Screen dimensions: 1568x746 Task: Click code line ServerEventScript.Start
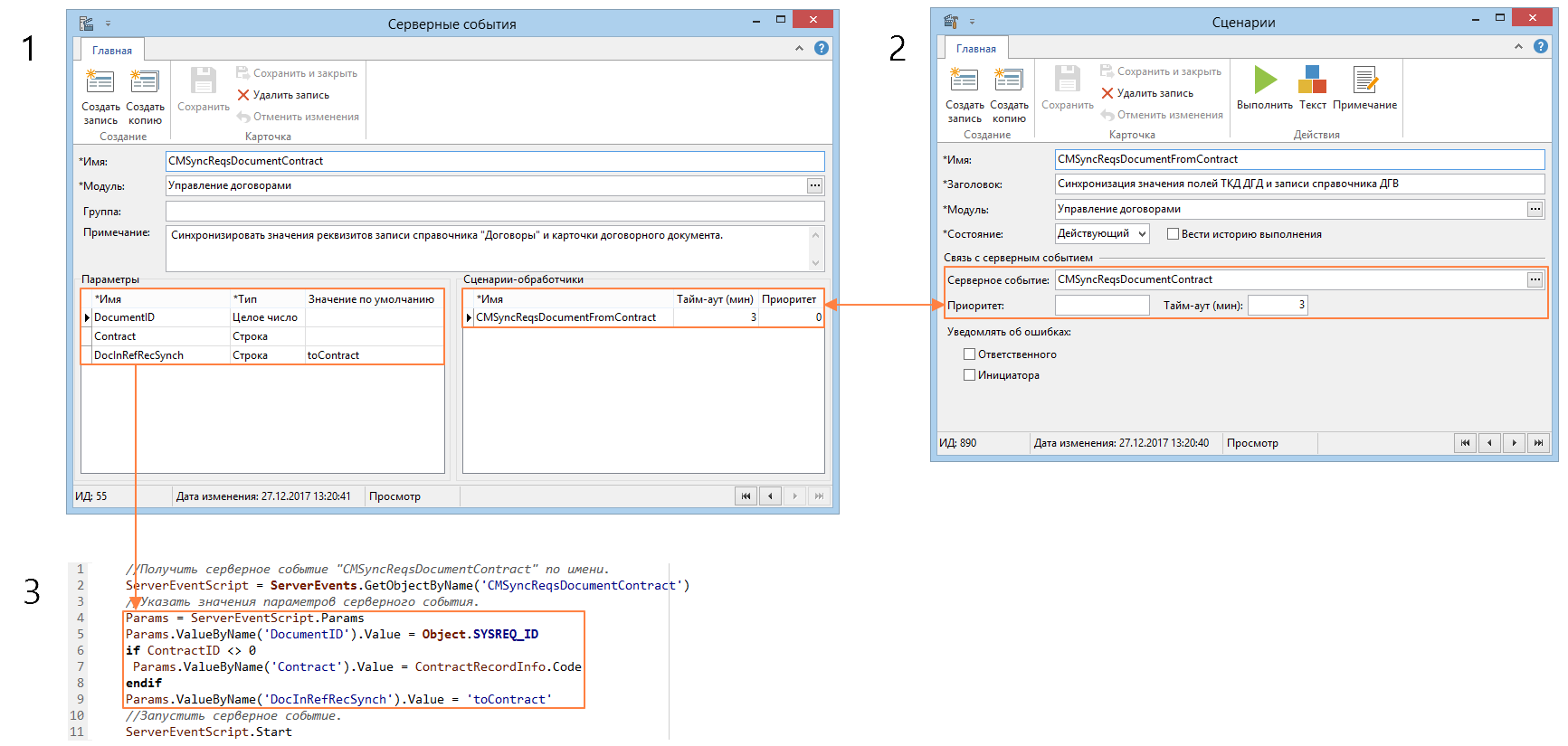click(x=209, y=732)
